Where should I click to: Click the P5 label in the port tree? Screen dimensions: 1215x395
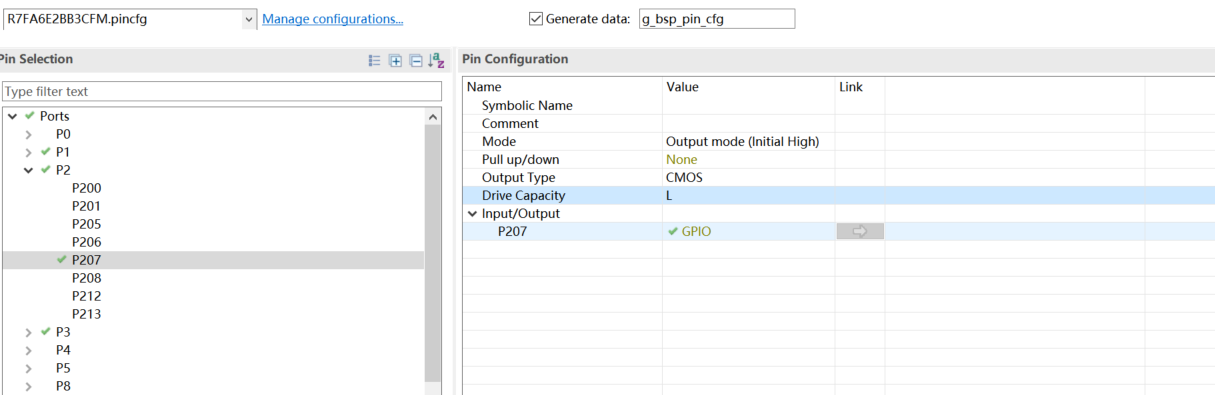pyautogui.click(x=63, y=368)
